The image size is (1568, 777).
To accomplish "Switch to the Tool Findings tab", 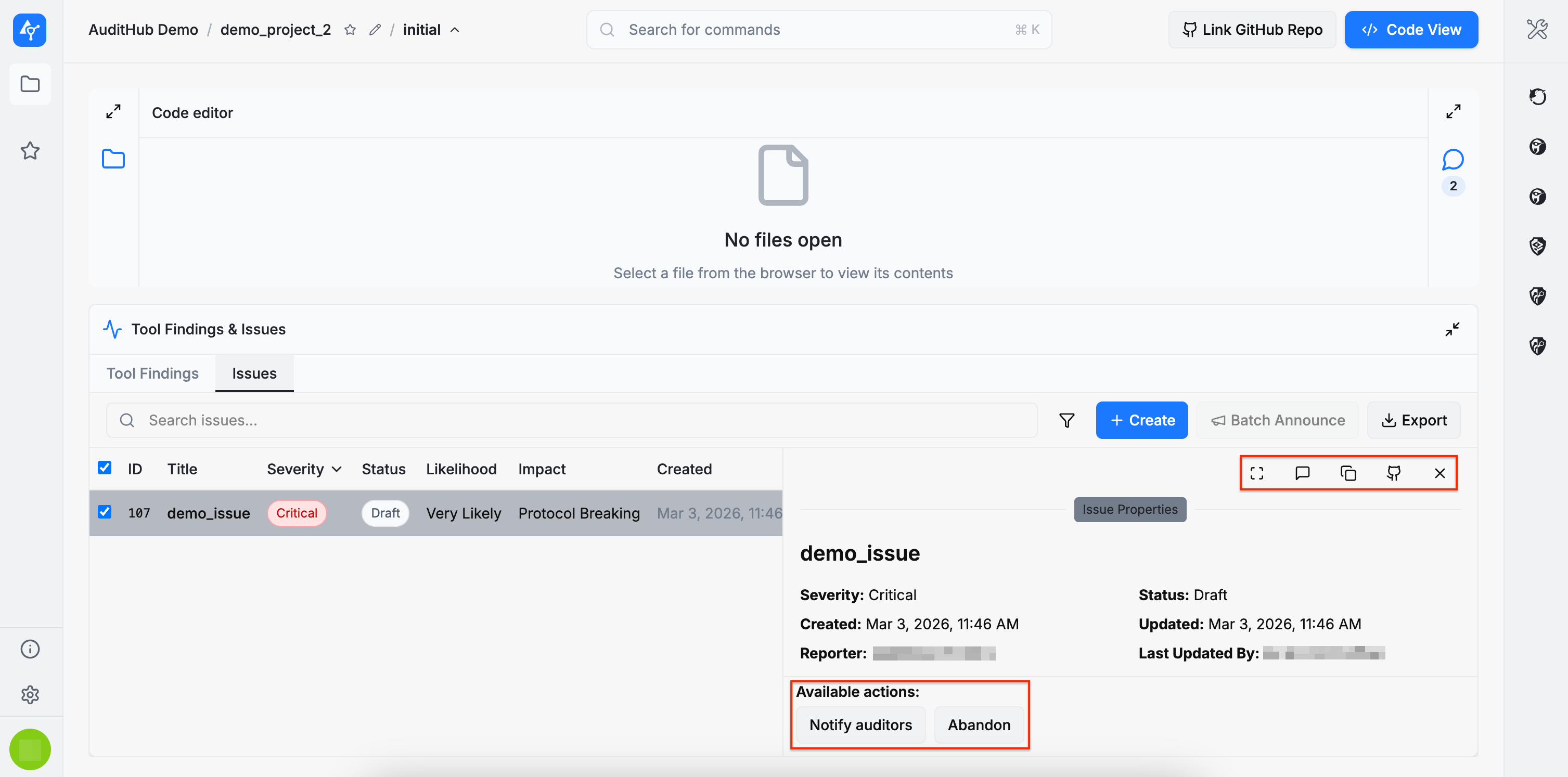I will 152,373.
